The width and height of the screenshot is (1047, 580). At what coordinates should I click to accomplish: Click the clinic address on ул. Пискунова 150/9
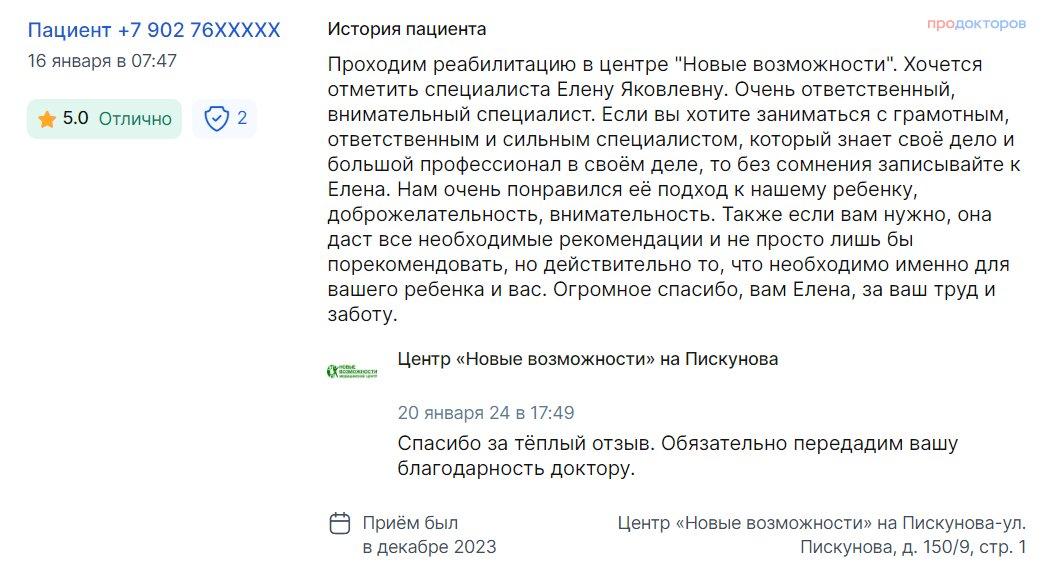[x=821, y=535]
